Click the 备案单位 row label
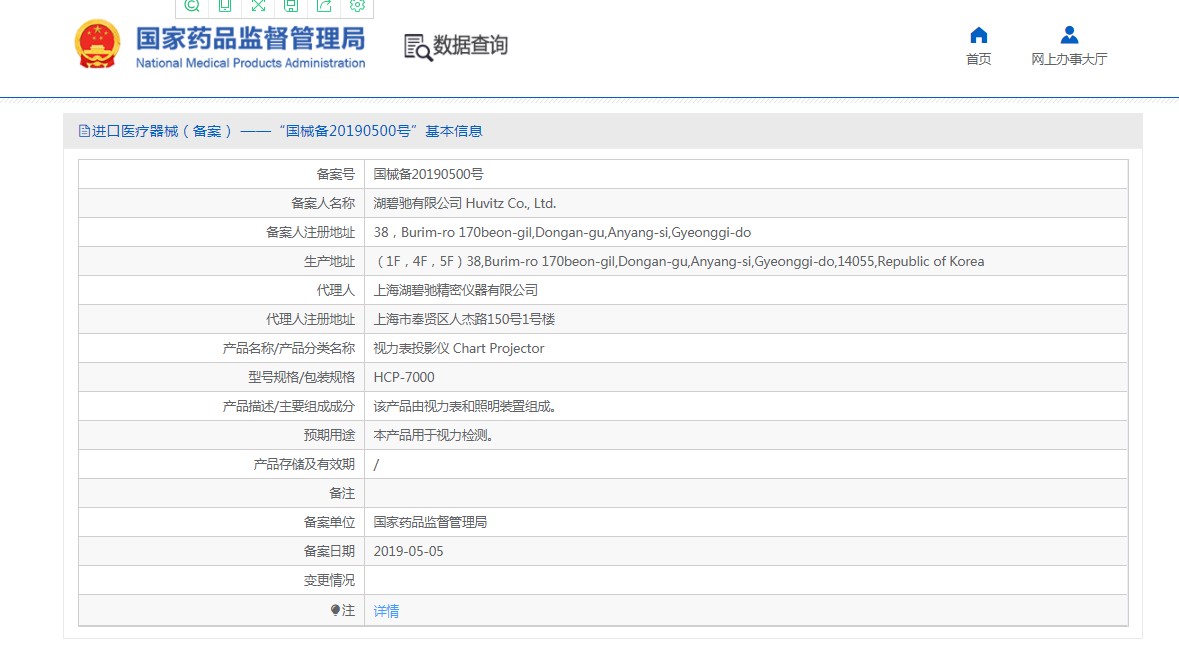The width and height of the screenshot is (1179, 652). coord(329,523)
